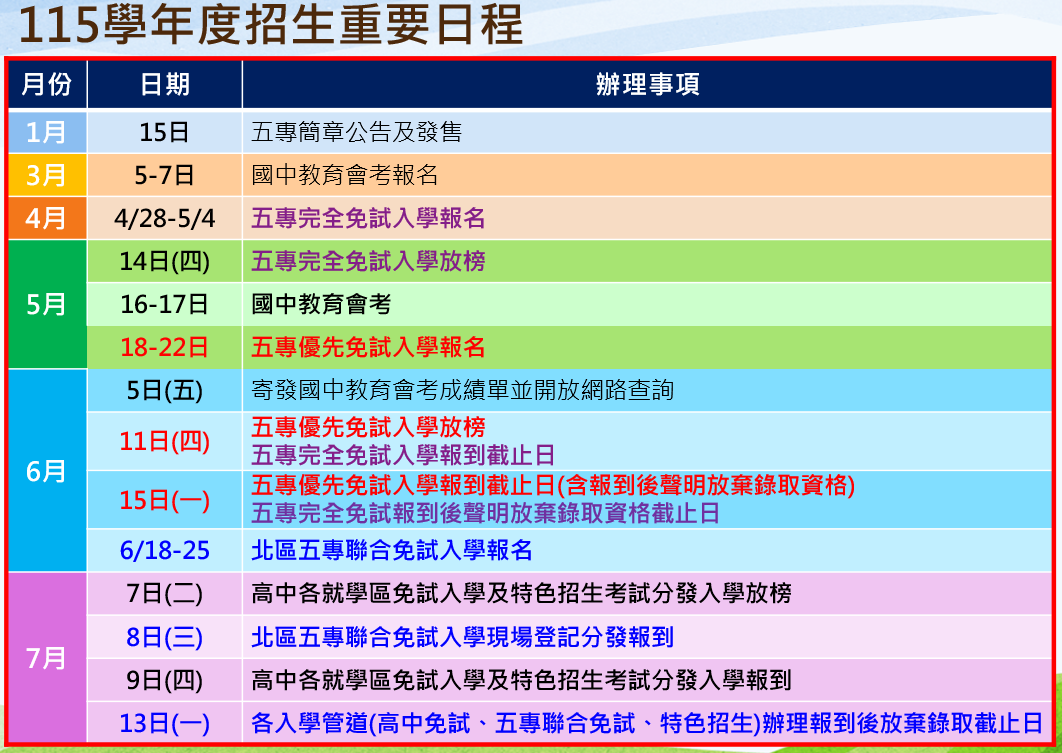Click the 五專簡章公告及發售 entry

[x=356, y=132]
